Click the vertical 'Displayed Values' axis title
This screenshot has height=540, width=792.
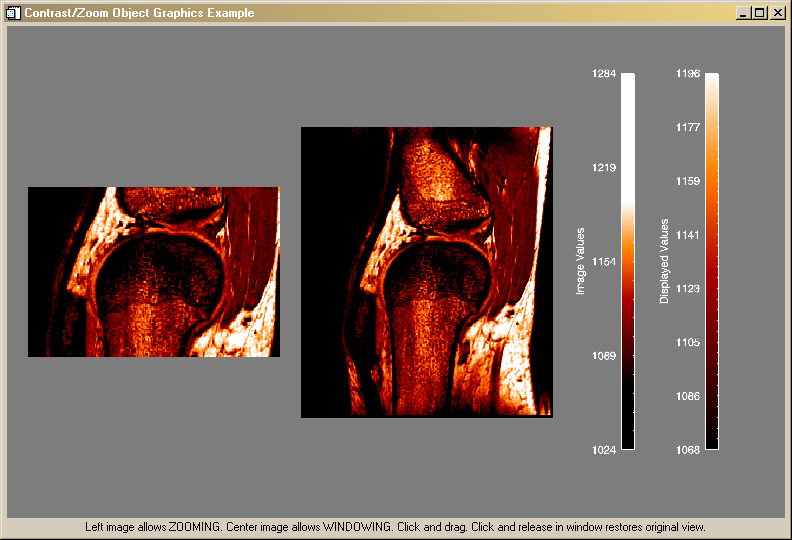(664, 262)
